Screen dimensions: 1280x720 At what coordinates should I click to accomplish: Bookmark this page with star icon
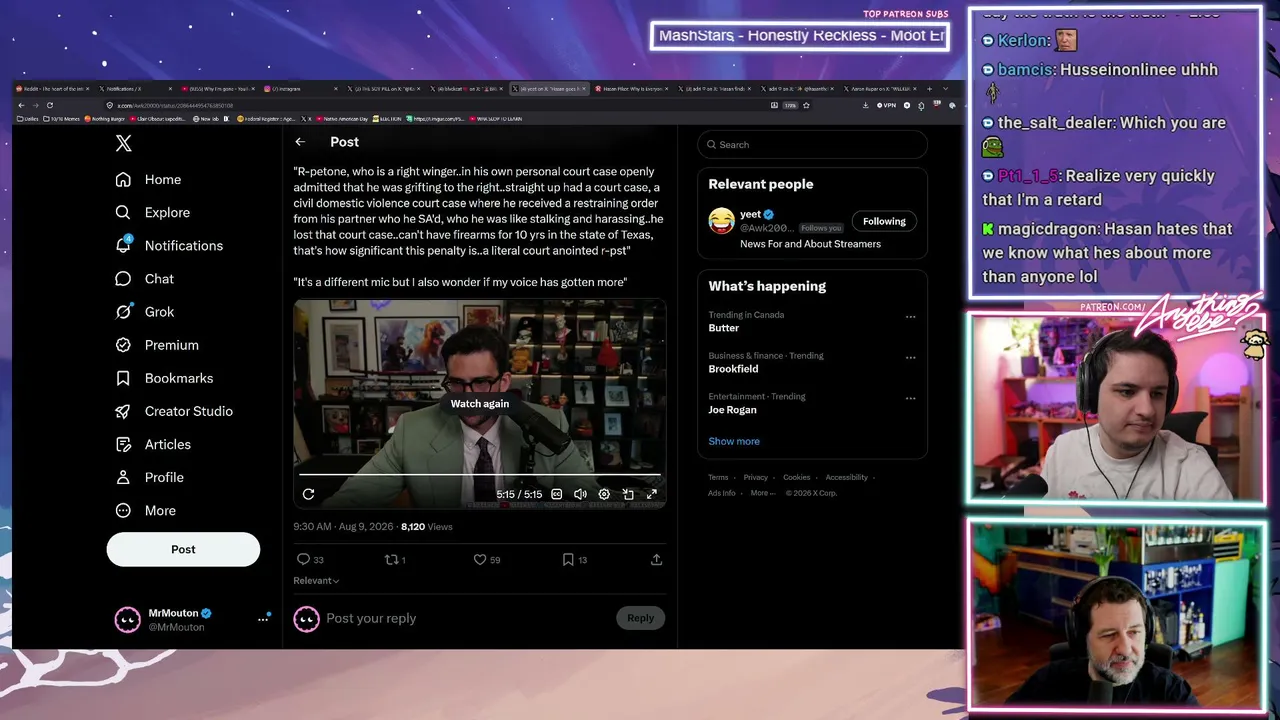[806, 105]
